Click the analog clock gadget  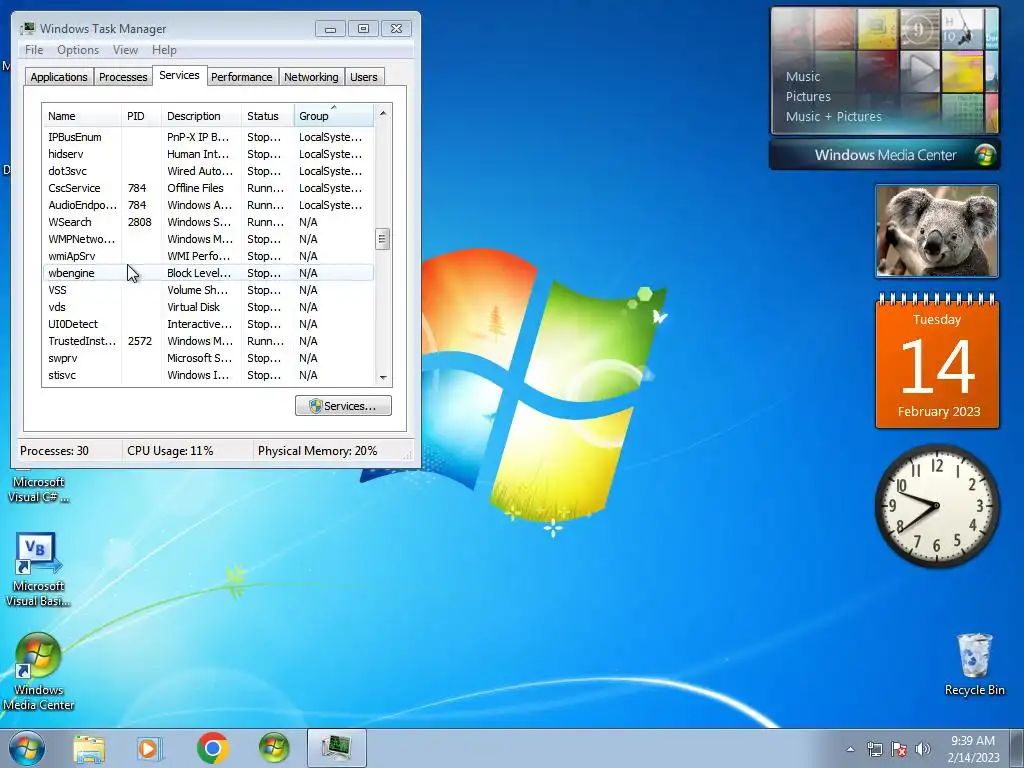(936, 505)
